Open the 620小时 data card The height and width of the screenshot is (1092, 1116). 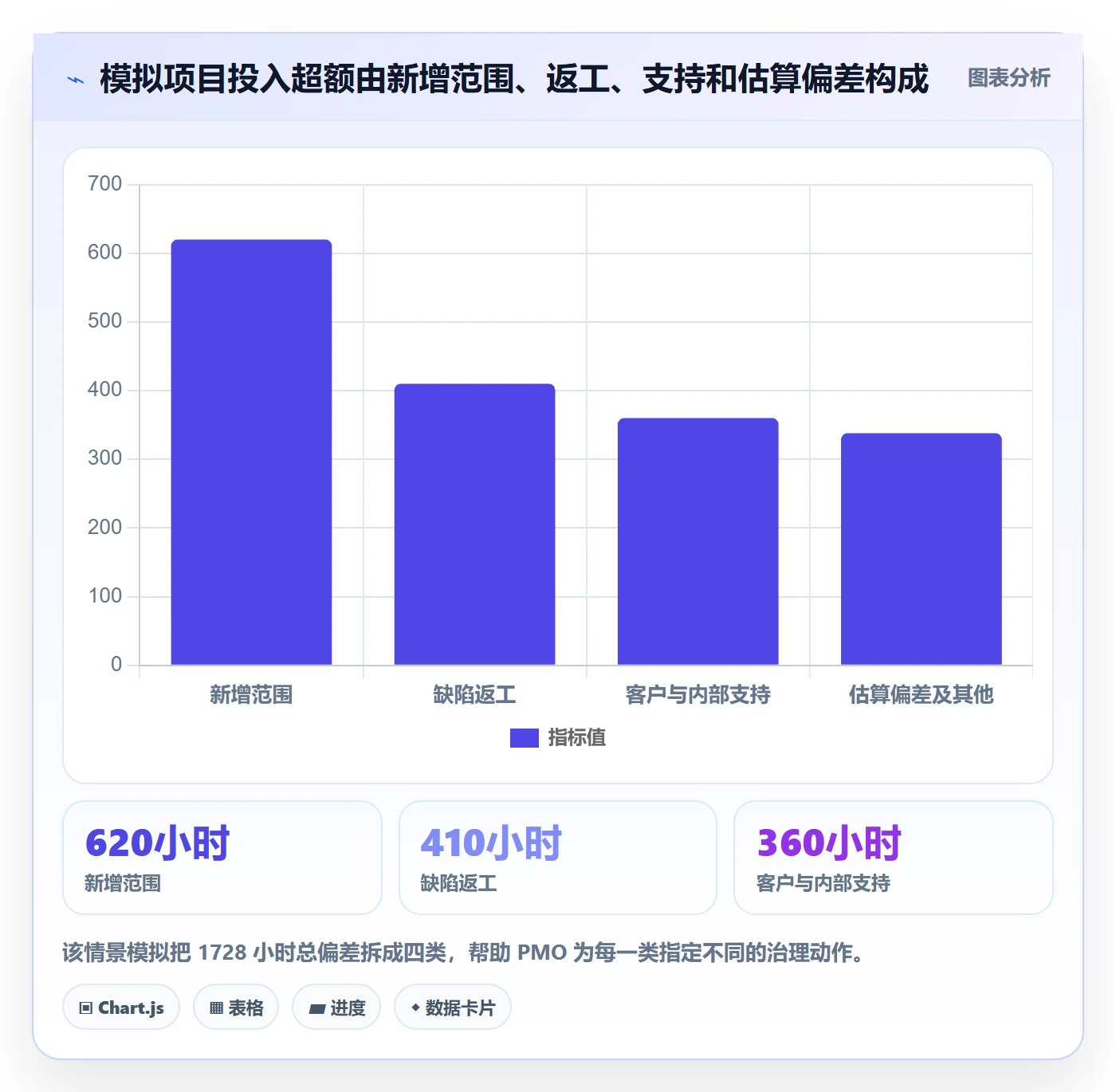pos(222,858)
